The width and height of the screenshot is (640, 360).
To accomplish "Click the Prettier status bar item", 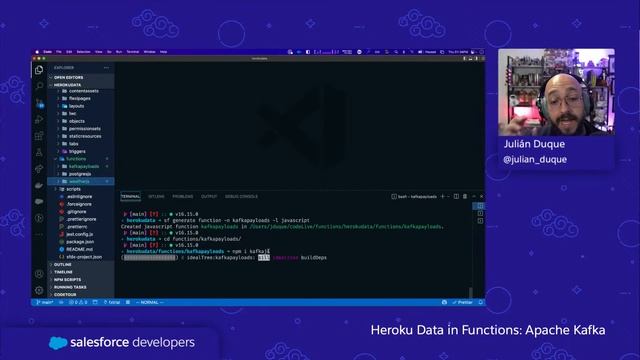I will tap(462, 302).
